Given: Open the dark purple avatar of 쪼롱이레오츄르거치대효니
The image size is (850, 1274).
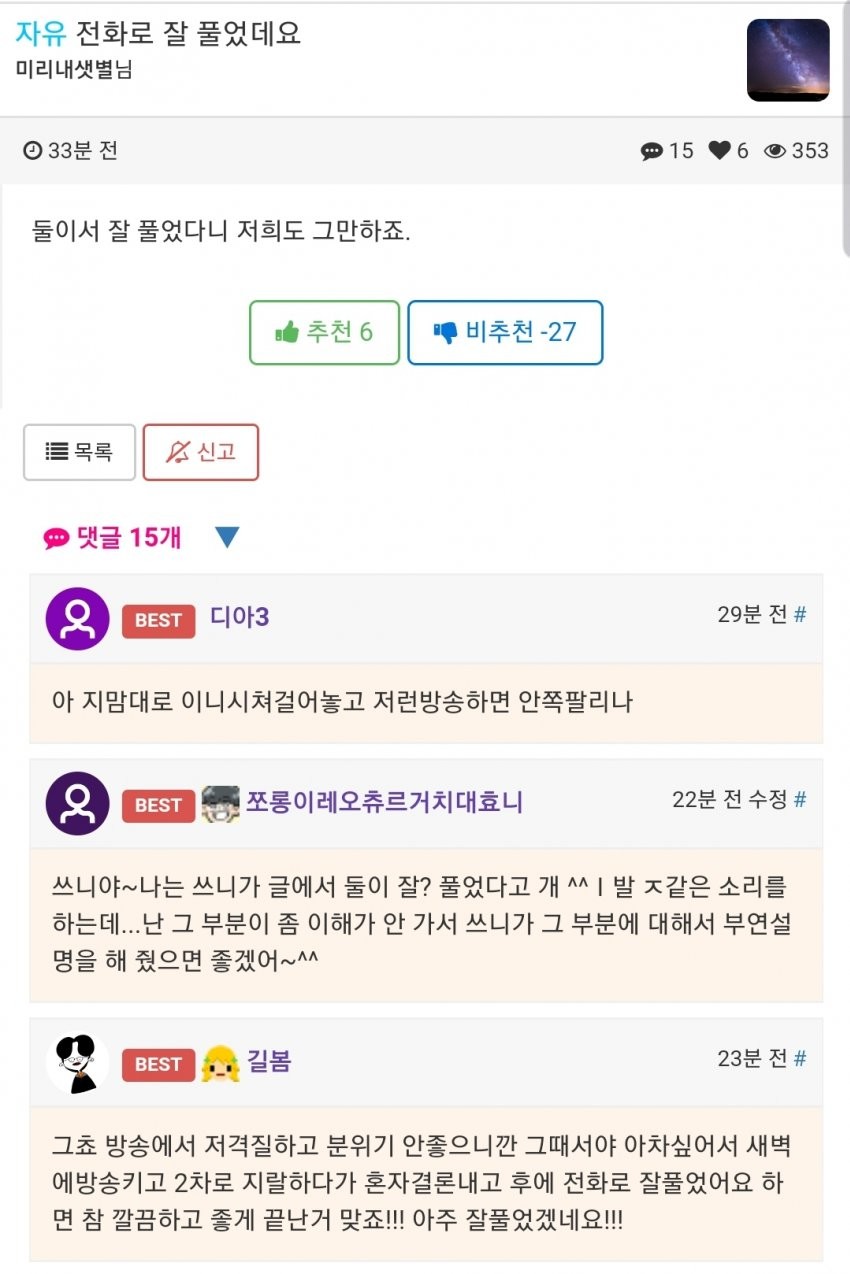Looking at the screenshot, I should tap(77, 804).
